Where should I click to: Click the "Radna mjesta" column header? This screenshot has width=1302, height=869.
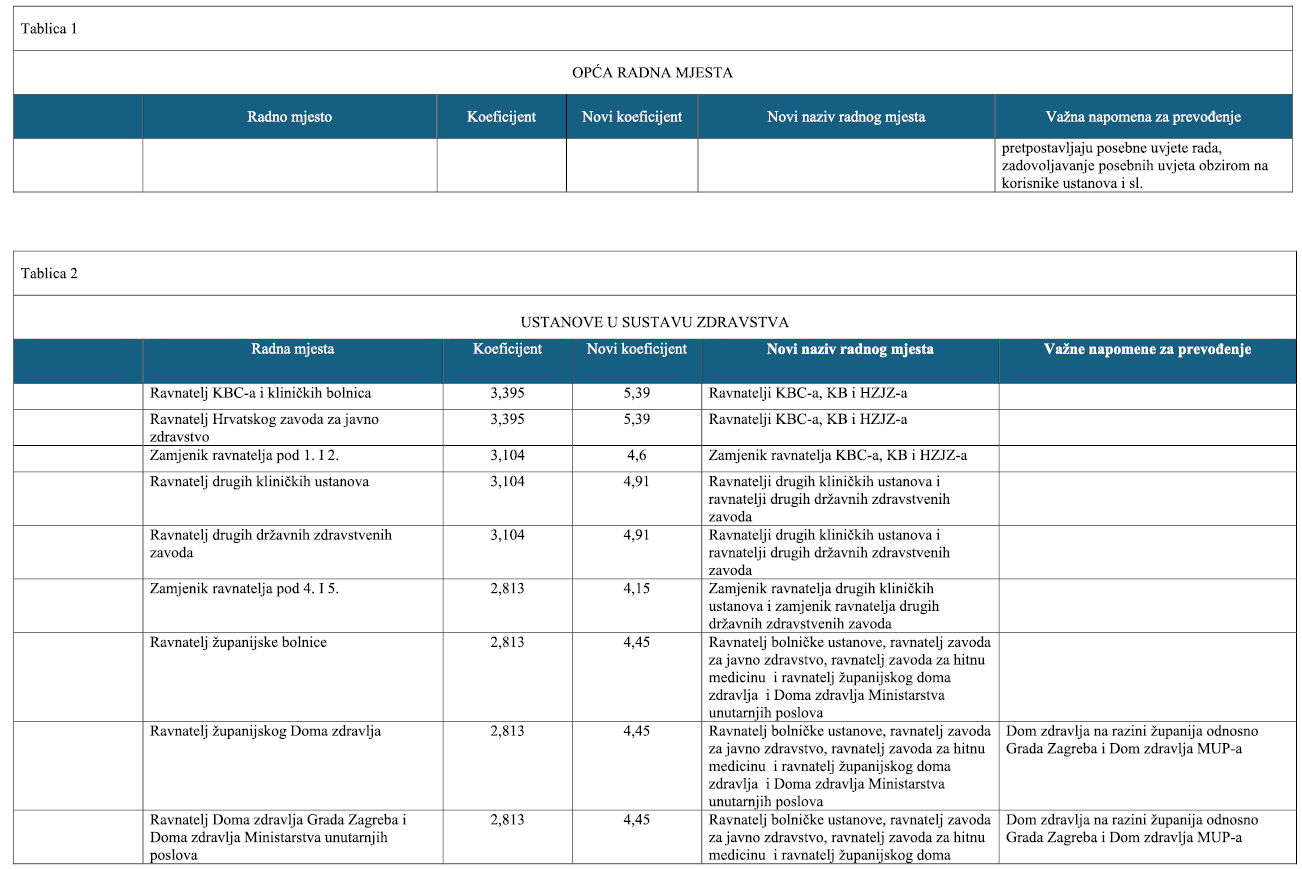coord(292,349)
